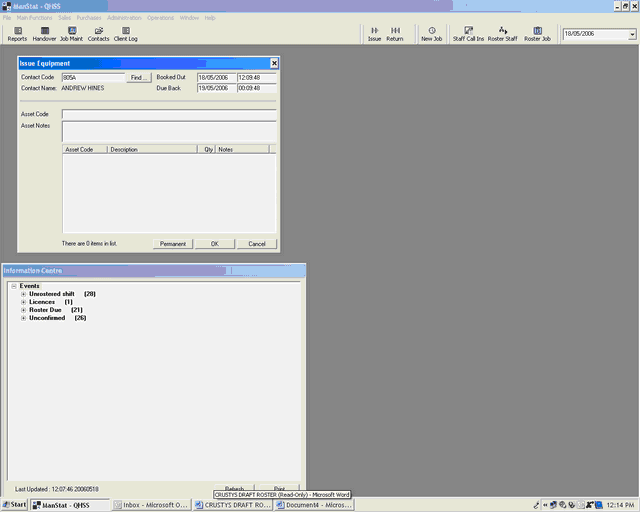This screenshot has height=512, width=640.
Task: Click the Roster Staff toolbar icon
Action: 503,34
